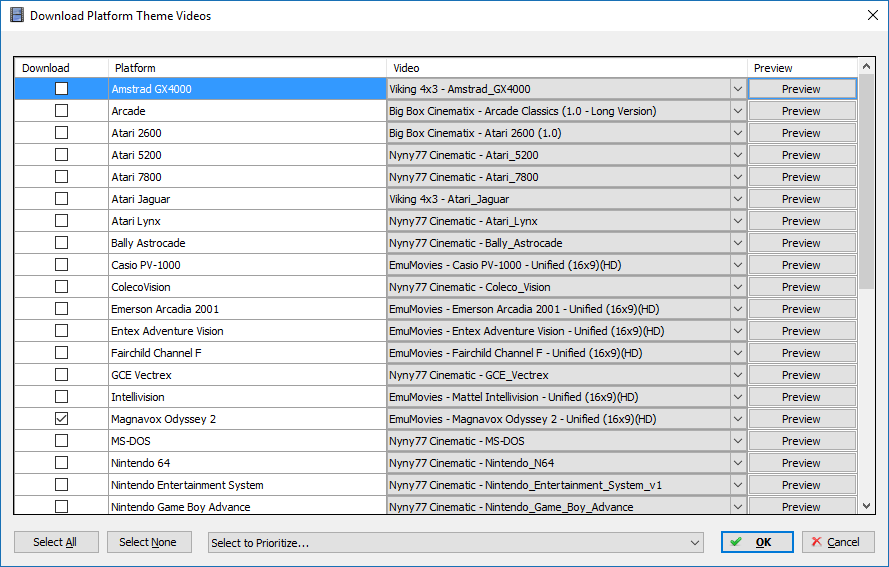Preview the GCE Vectrex video
This screenshot has width=889, height=567.
pyautogui.click(x=802, y=375)
